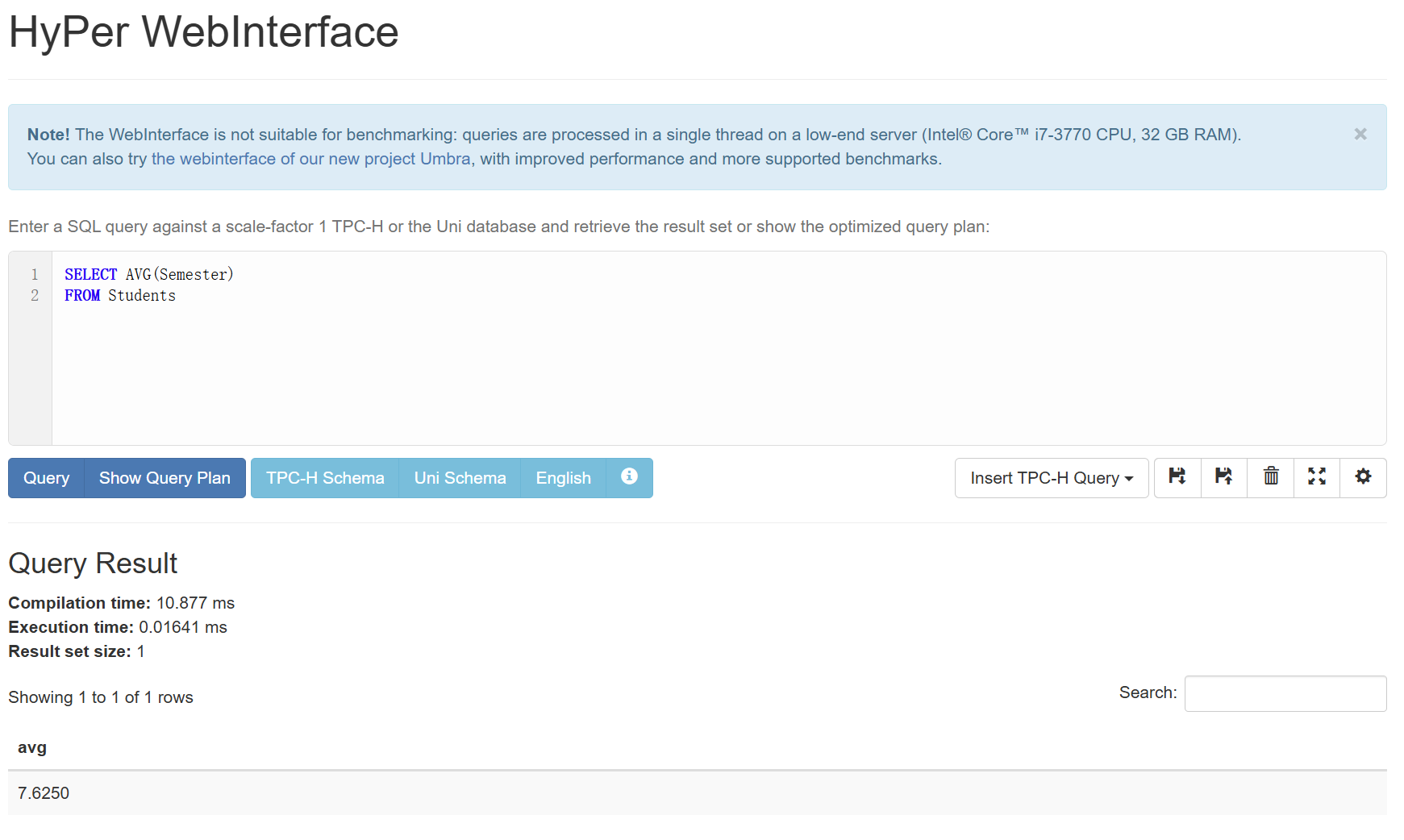Open settings via the gear icon
Image resolution: width=1404 pixels, height=840 pixels.
1363,477
